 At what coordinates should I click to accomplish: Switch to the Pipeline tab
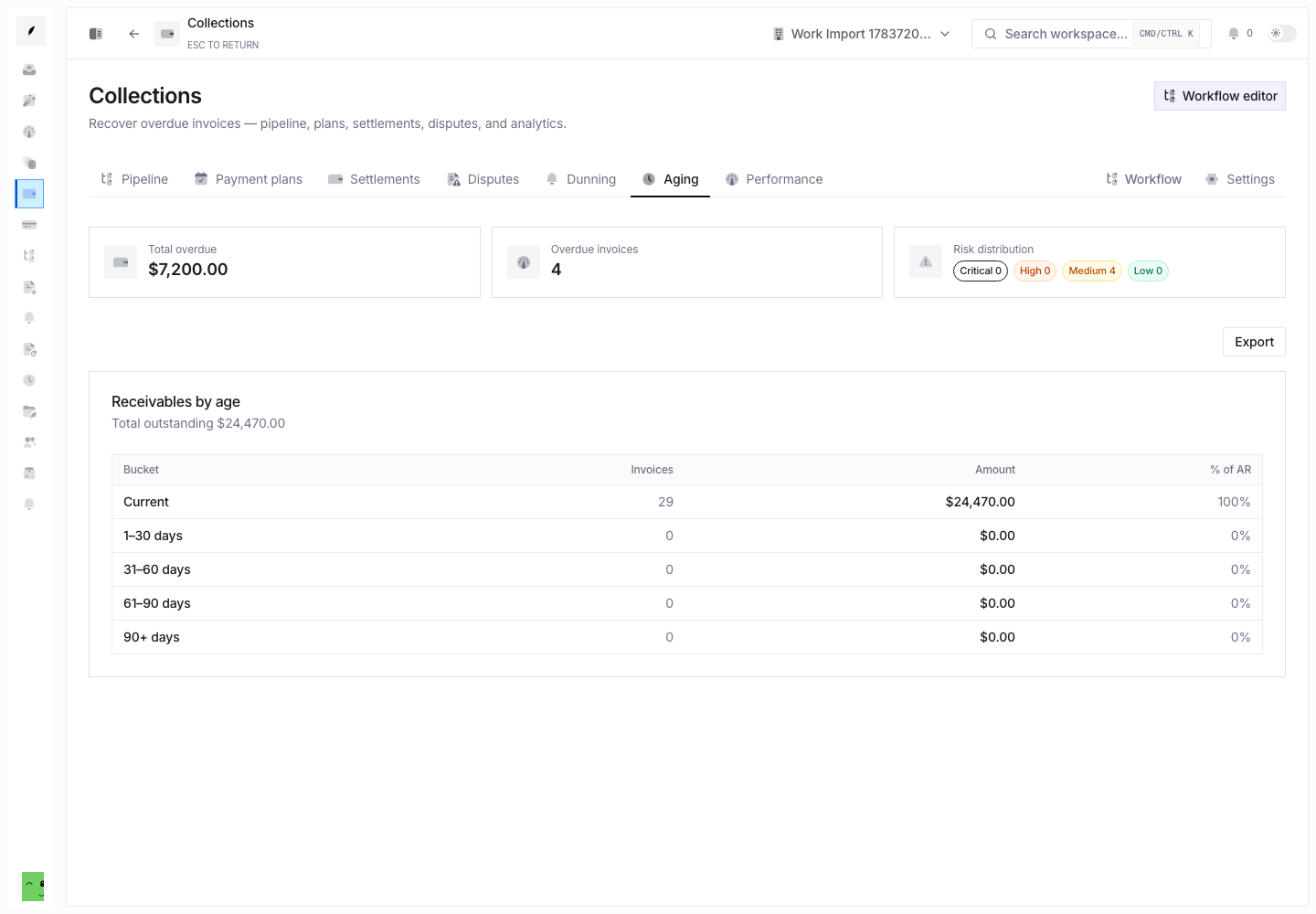pyautogui.click(x=134, y=179)
